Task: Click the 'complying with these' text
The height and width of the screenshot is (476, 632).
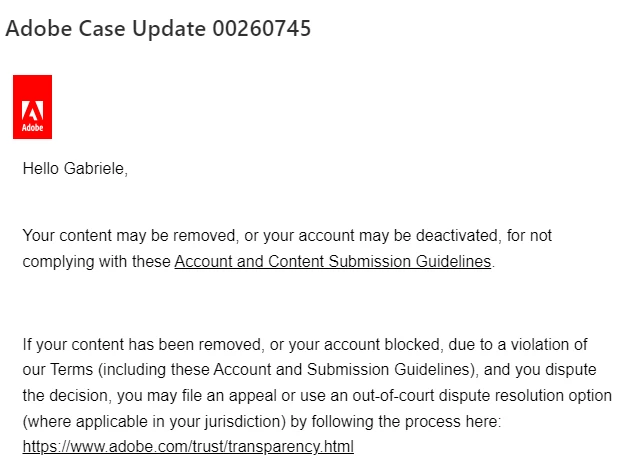Action: [96, 262]
